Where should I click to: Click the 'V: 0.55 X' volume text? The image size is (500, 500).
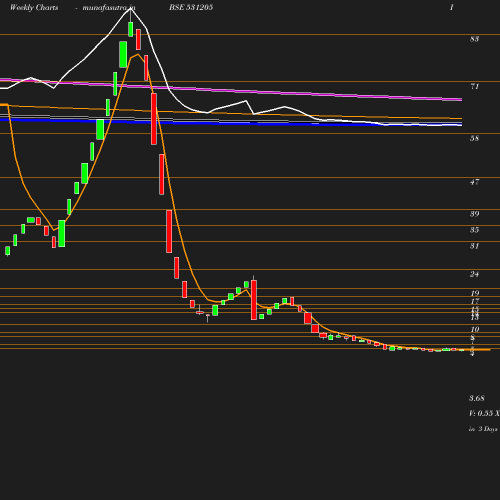point(484,413)
